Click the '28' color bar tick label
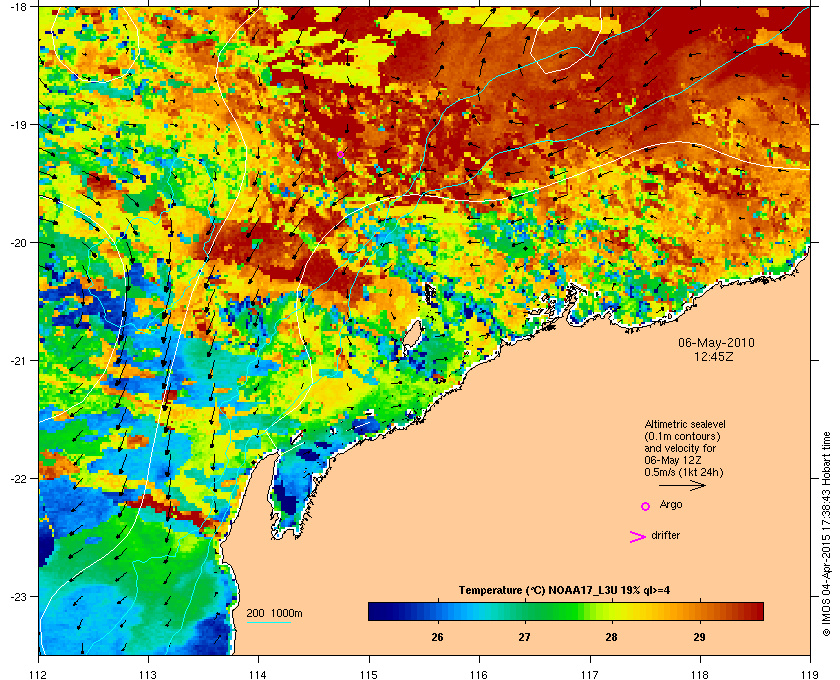 (x=611, y=637)
